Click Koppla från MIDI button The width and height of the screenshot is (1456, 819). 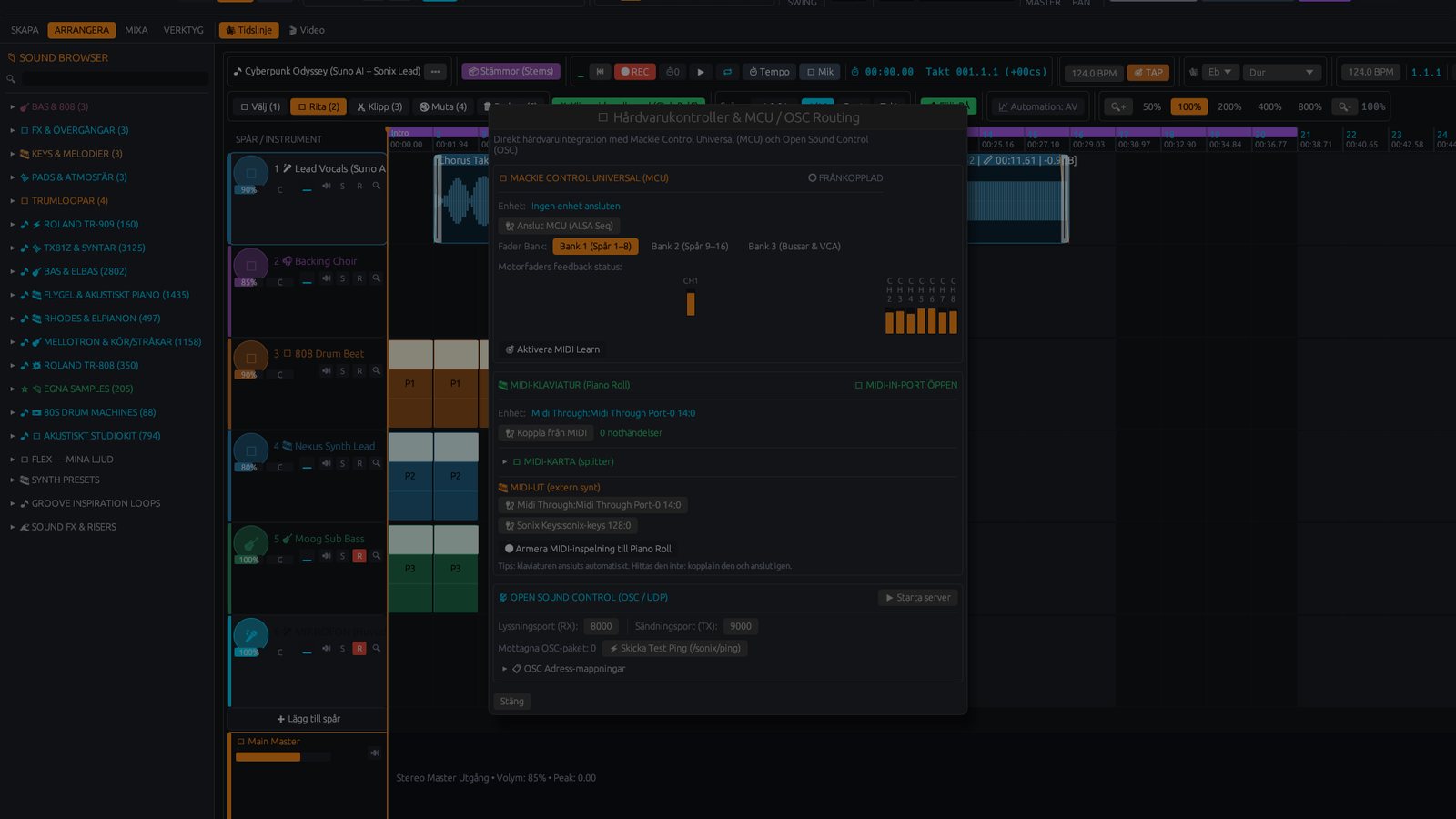pyautogui.click(x=546, y=433)
